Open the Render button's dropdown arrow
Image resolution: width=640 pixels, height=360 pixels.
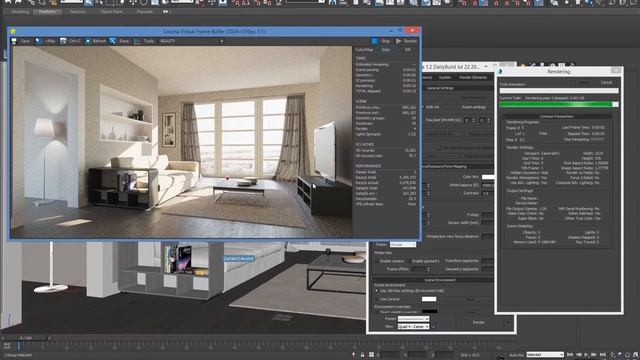tap(508, 322)
